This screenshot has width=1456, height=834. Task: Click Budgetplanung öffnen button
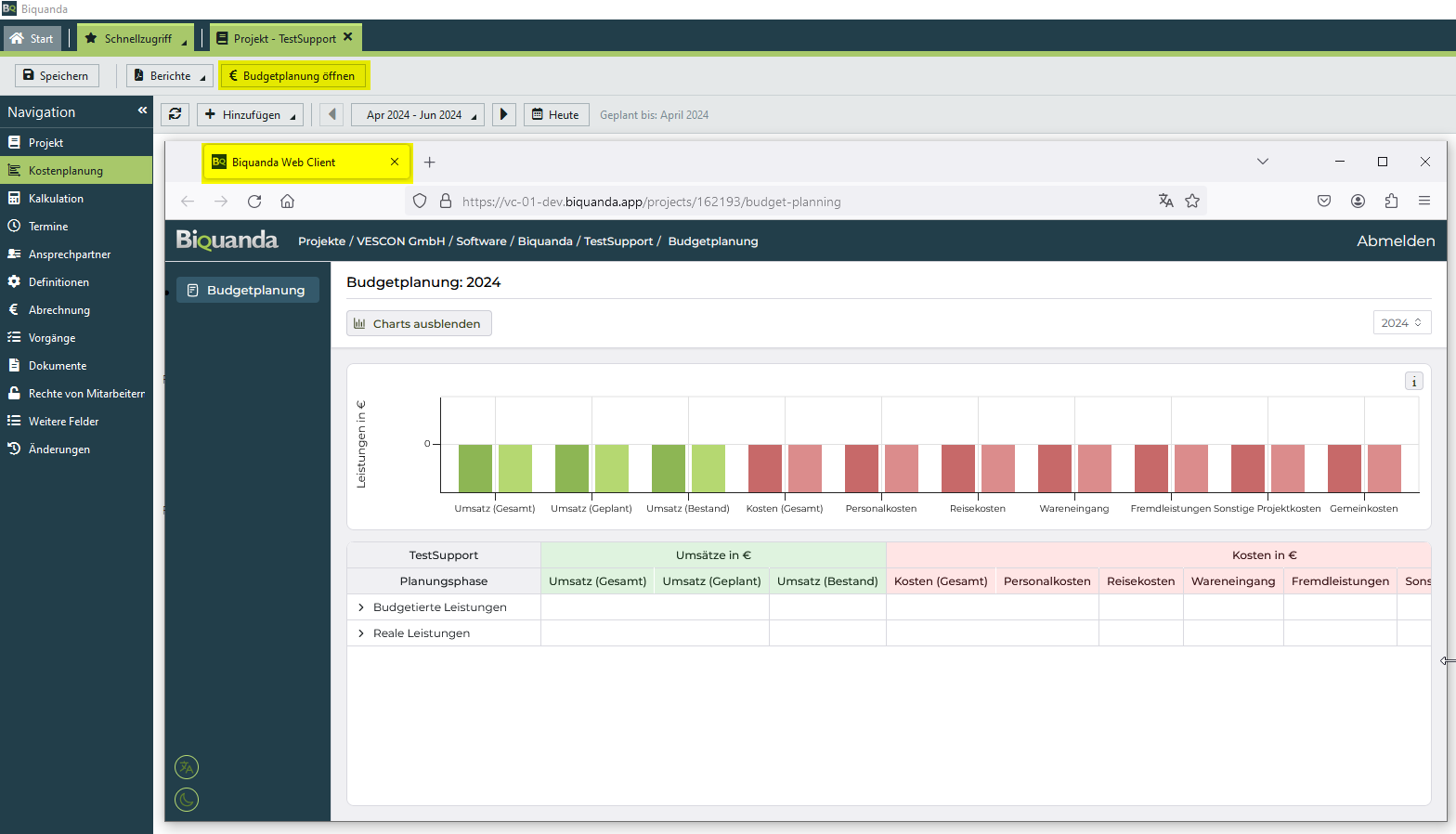292,75
